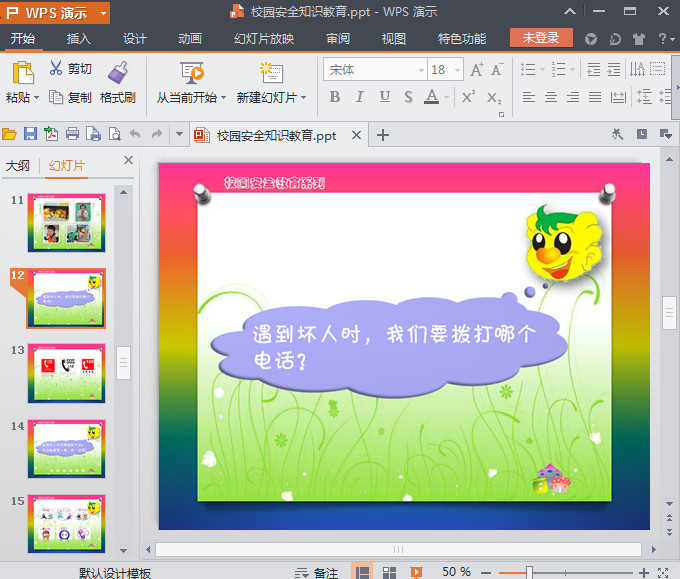Toggle Bold formatting

335,97
